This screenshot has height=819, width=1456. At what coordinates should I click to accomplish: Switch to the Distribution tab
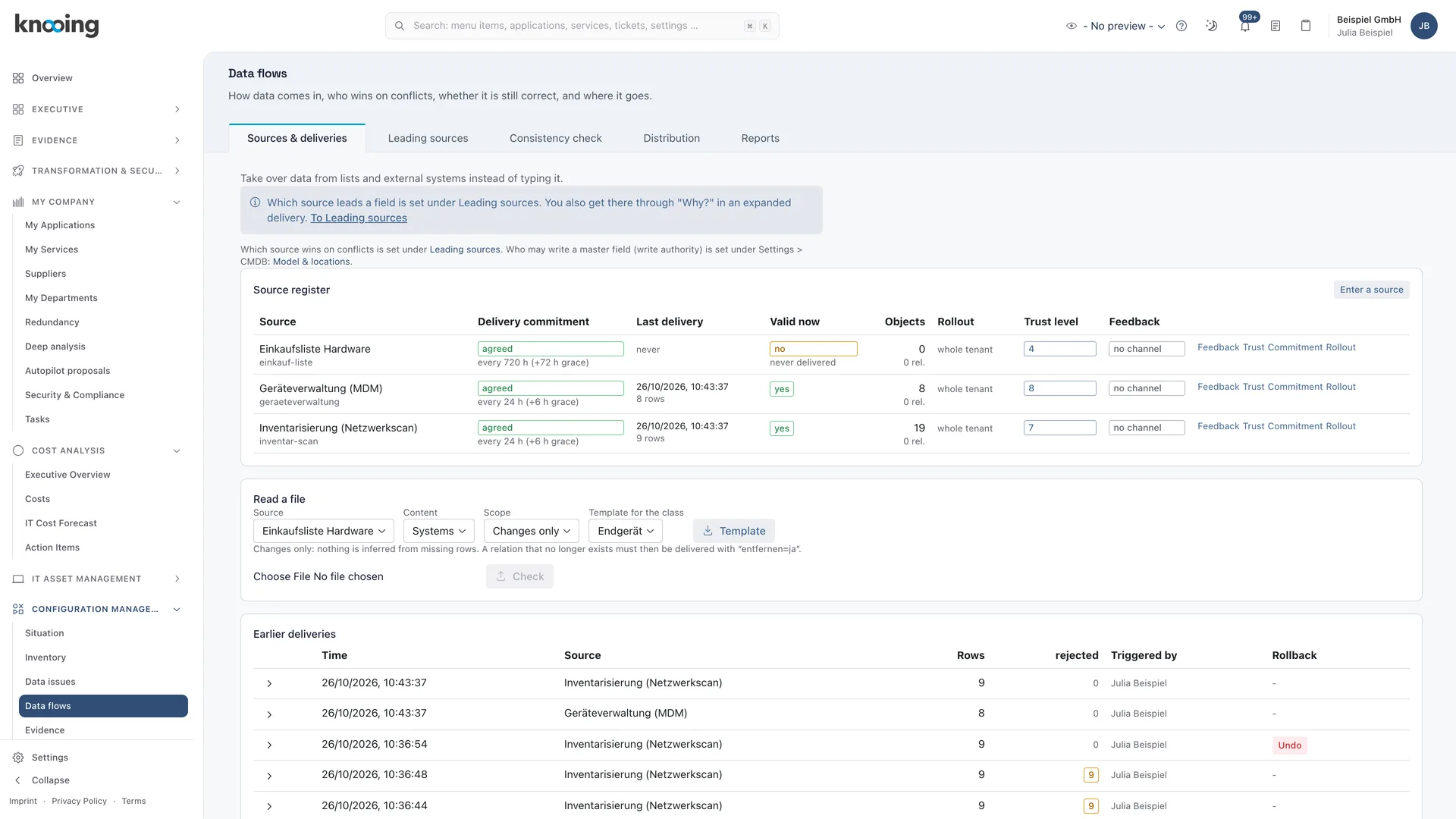click(672, 138)
